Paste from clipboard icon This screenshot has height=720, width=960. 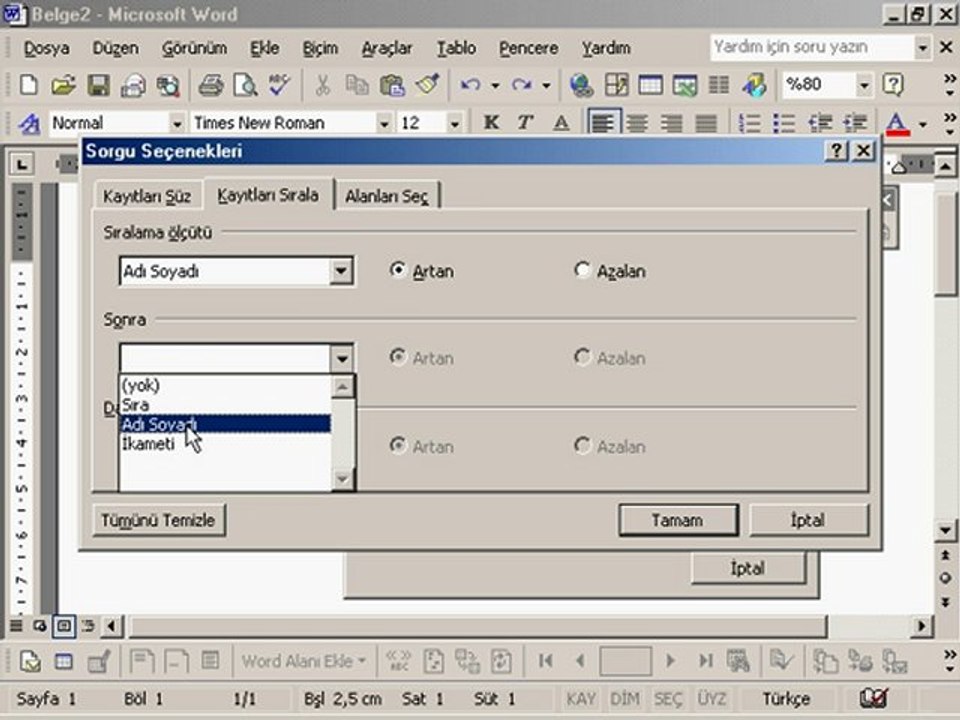(x=392, y=85)
